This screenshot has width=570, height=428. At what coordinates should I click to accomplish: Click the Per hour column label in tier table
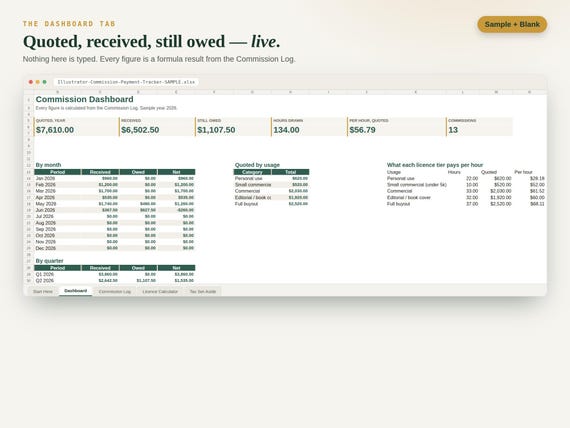523,172
